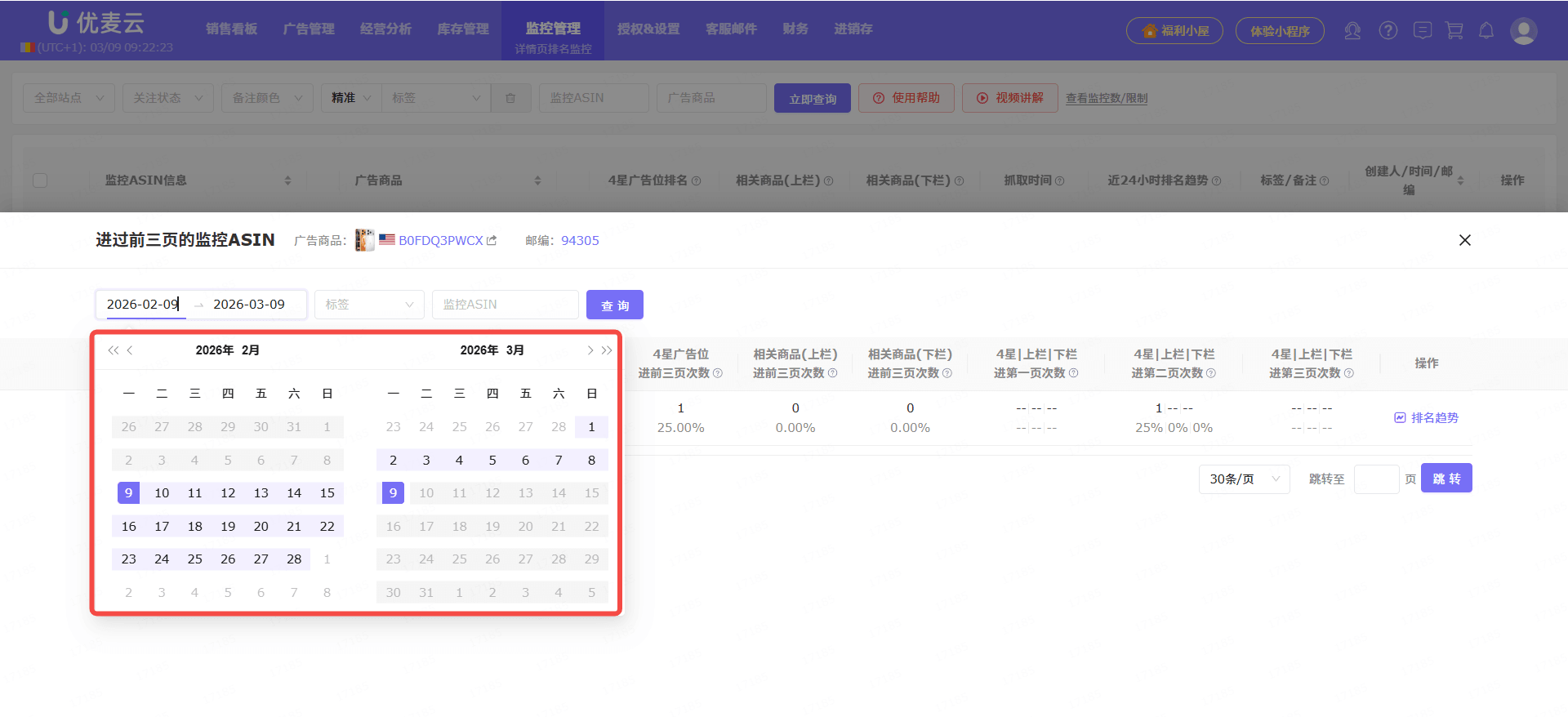Viewport: 1568px width, 717px height.
Task: Go to next year in date picker
Action: (x=607, y=350)
